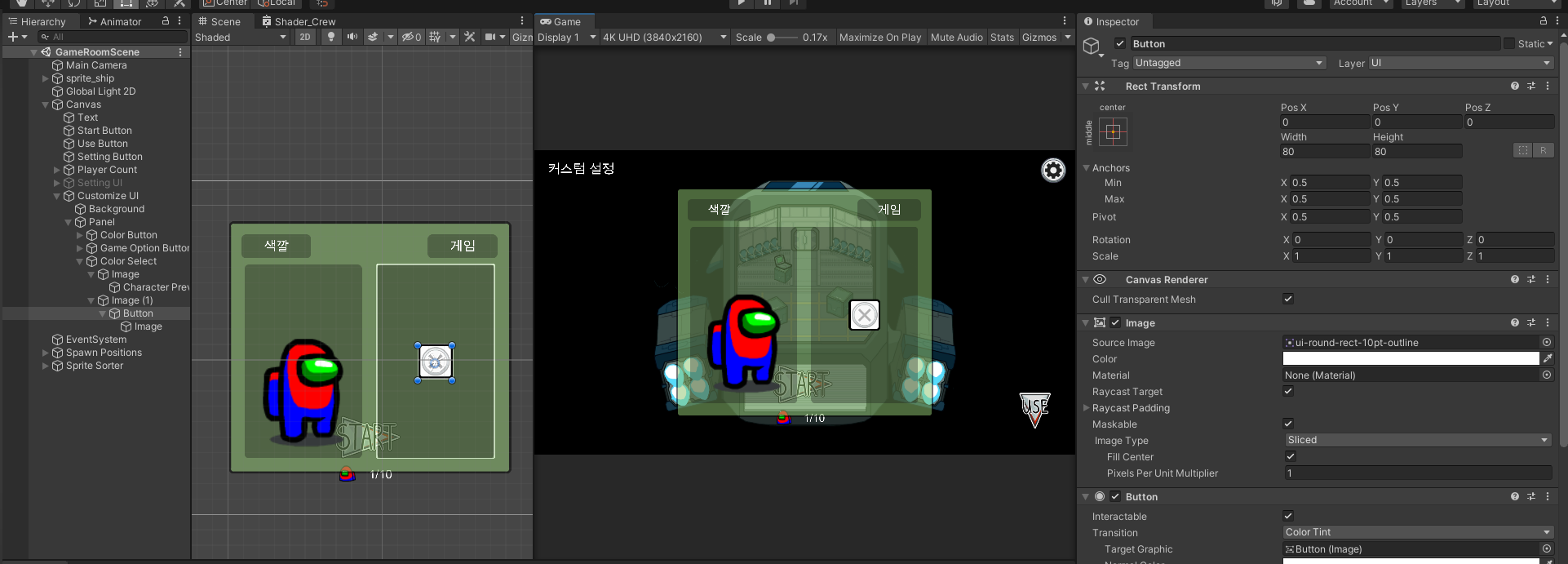Open Image component help icon
1568x564 pixels.
tap(1515, 322)
